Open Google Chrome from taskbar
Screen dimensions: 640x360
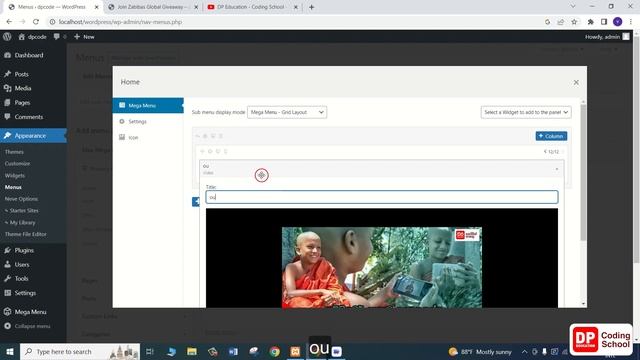coord(275,351)
